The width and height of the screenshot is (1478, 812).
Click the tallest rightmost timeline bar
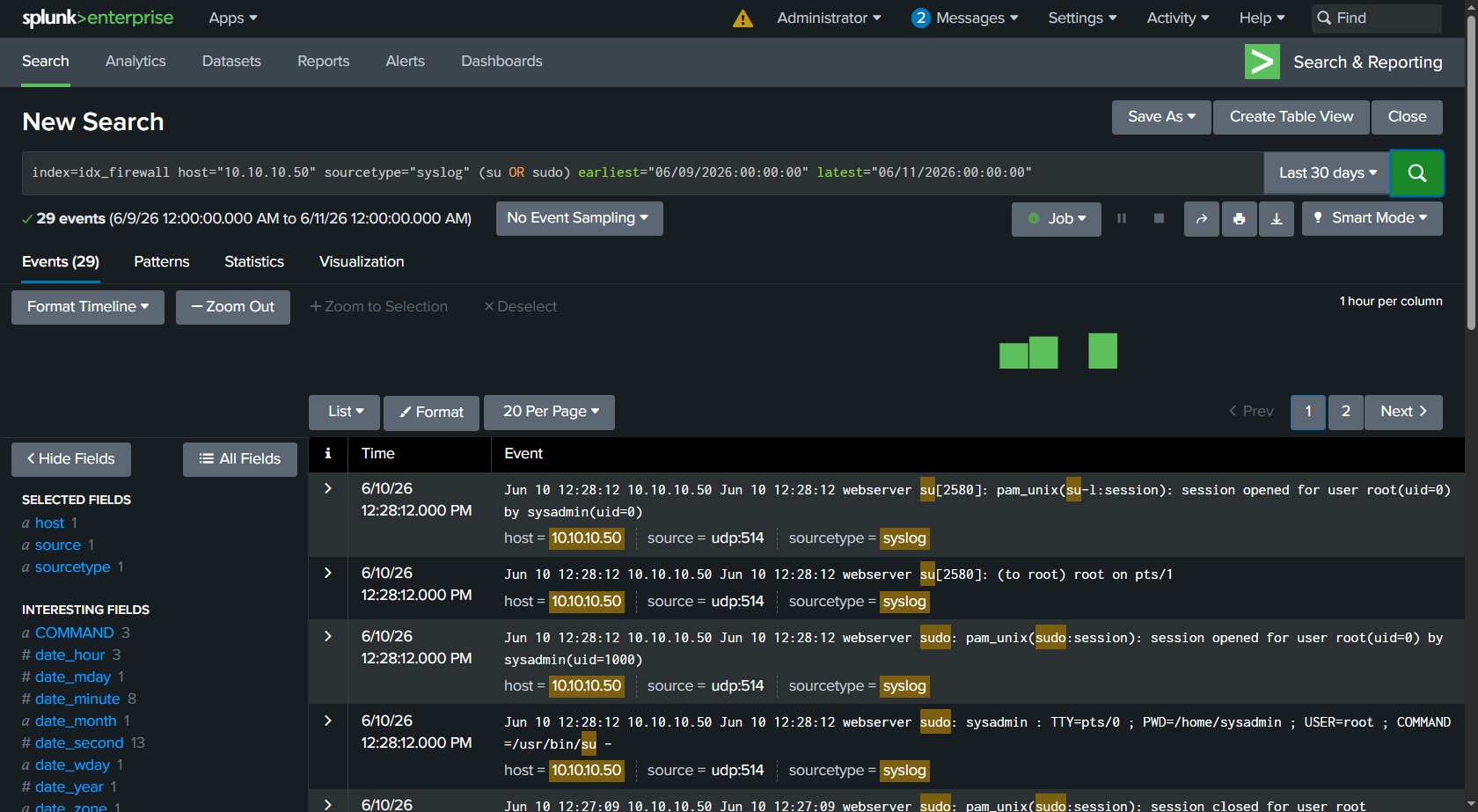[1102, 351]
